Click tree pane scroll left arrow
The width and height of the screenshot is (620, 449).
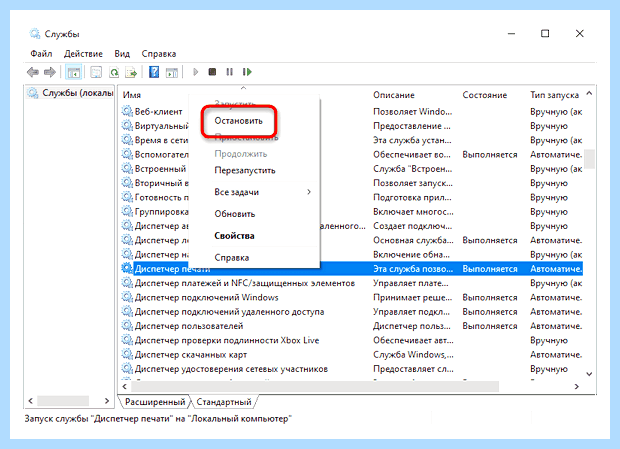point(30,401)
